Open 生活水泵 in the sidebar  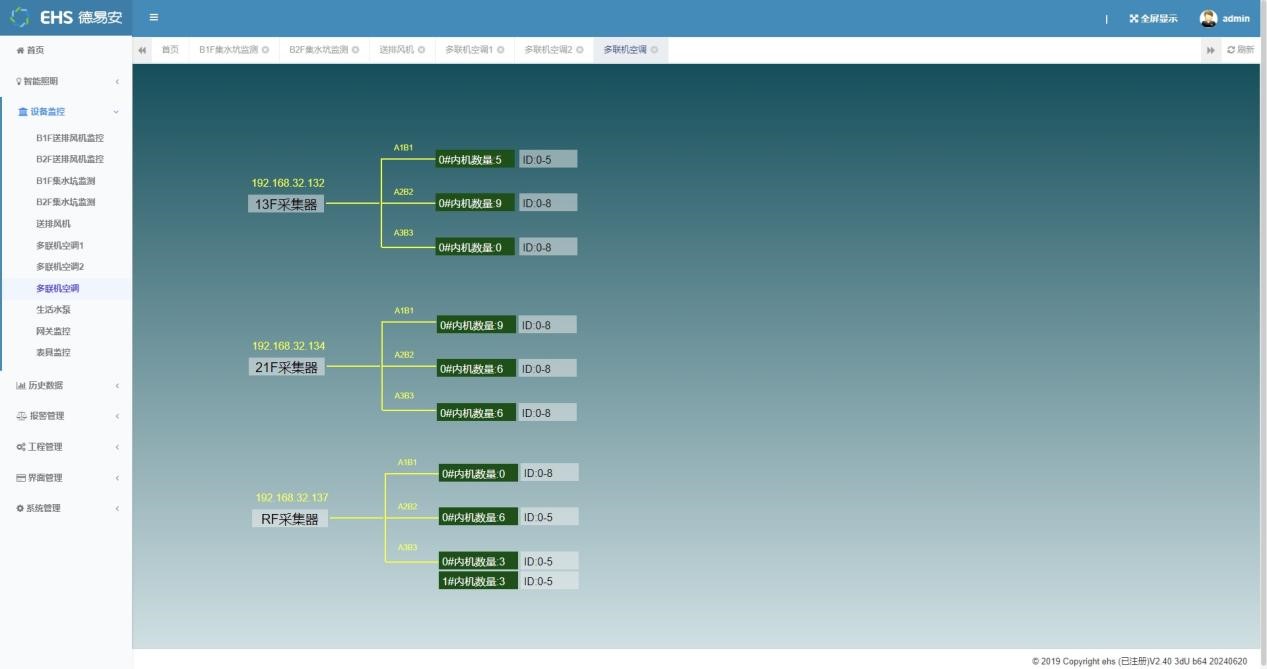click(x=53, y=310)
